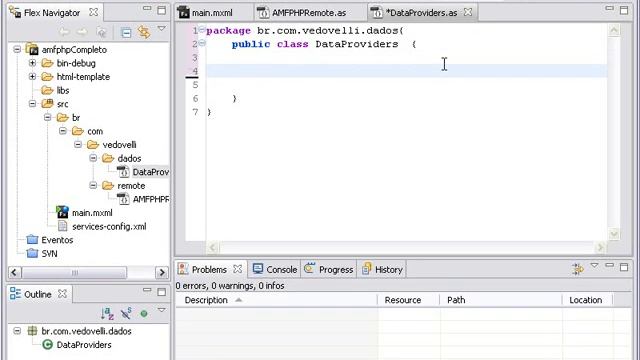Open the Problems view menu arrow
The width and height of the screenshot is (640, 360).
[595, 266]
